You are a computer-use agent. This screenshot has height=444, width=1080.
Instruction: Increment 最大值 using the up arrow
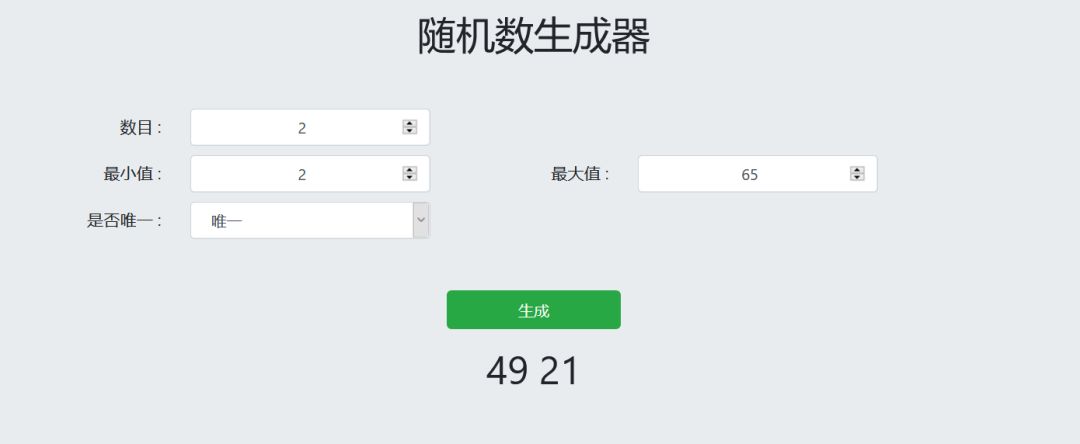[857, 170]
